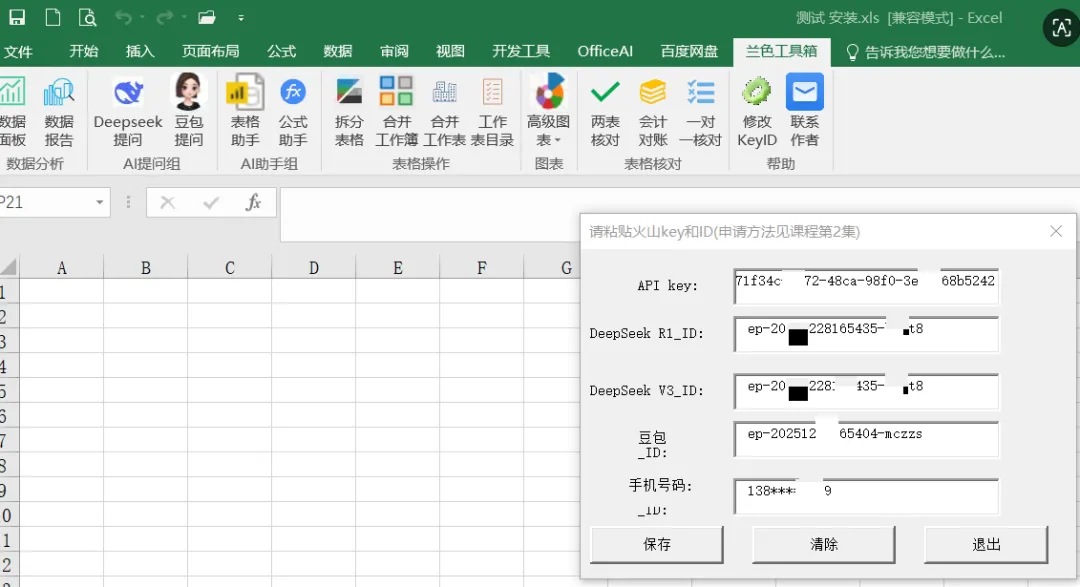Switch to the 页面布局 page layout tab
Viewport: 1080px width, 587px height.
tap(211, 52)
